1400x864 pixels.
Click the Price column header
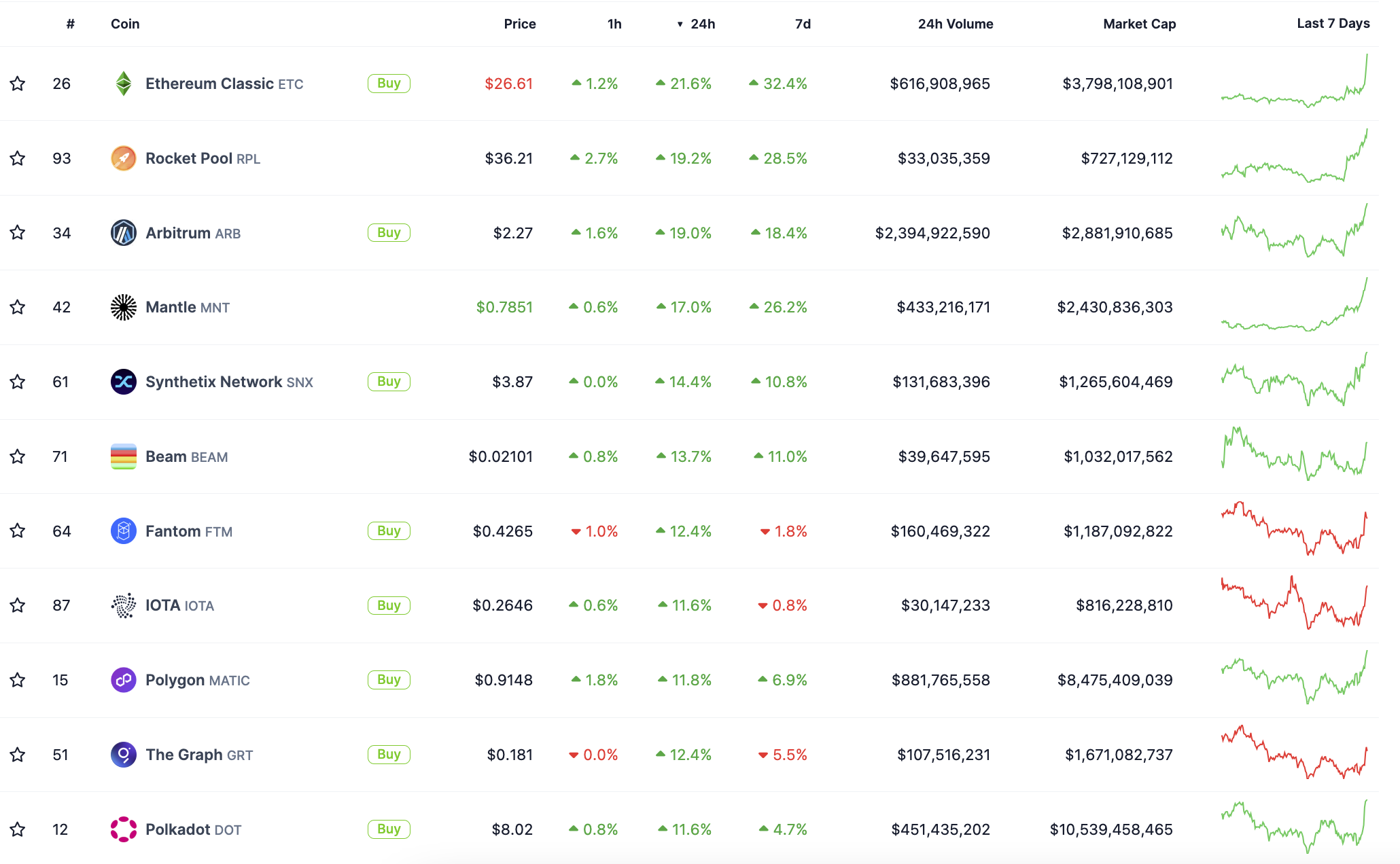click(x=519, y=24)
